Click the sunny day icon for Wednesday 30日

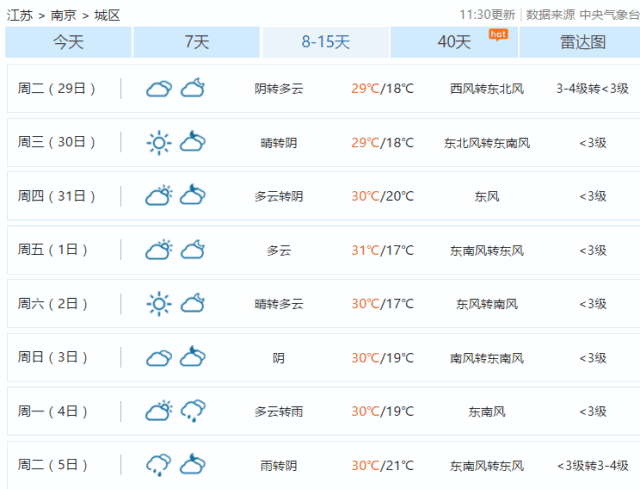coord(159,142)
